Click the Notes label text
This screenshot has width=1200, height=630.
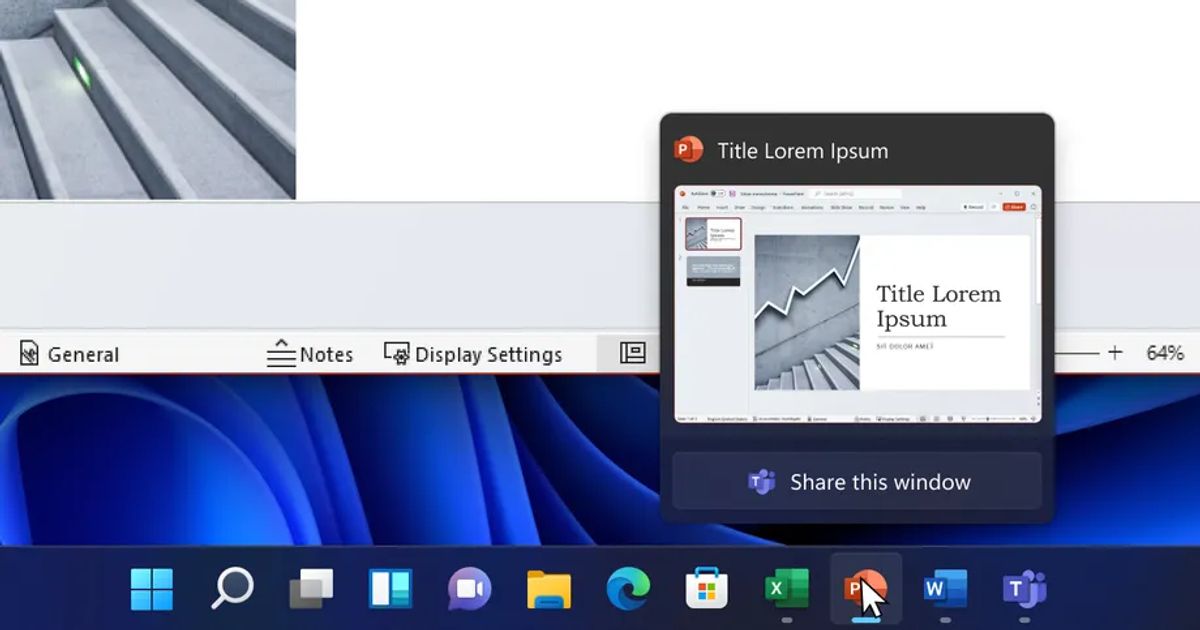tap(325, 353)
